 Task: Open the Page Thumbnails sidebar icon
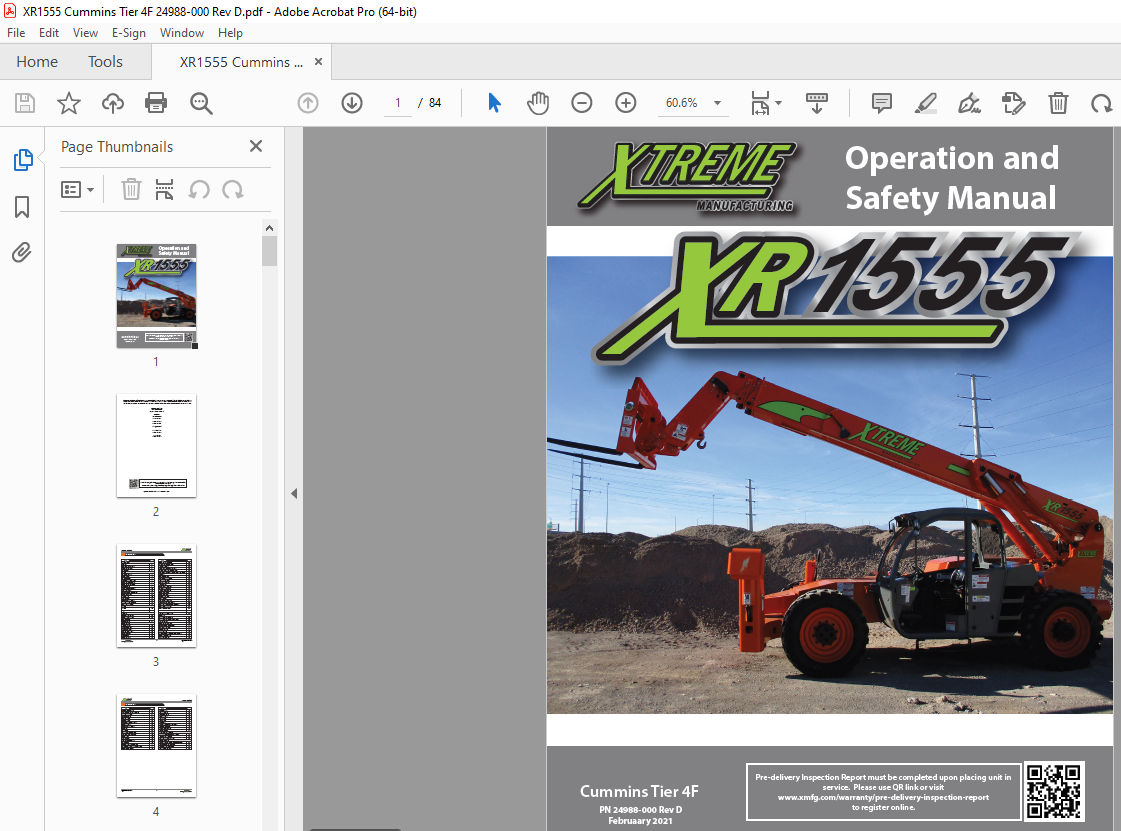click(22, 159)
